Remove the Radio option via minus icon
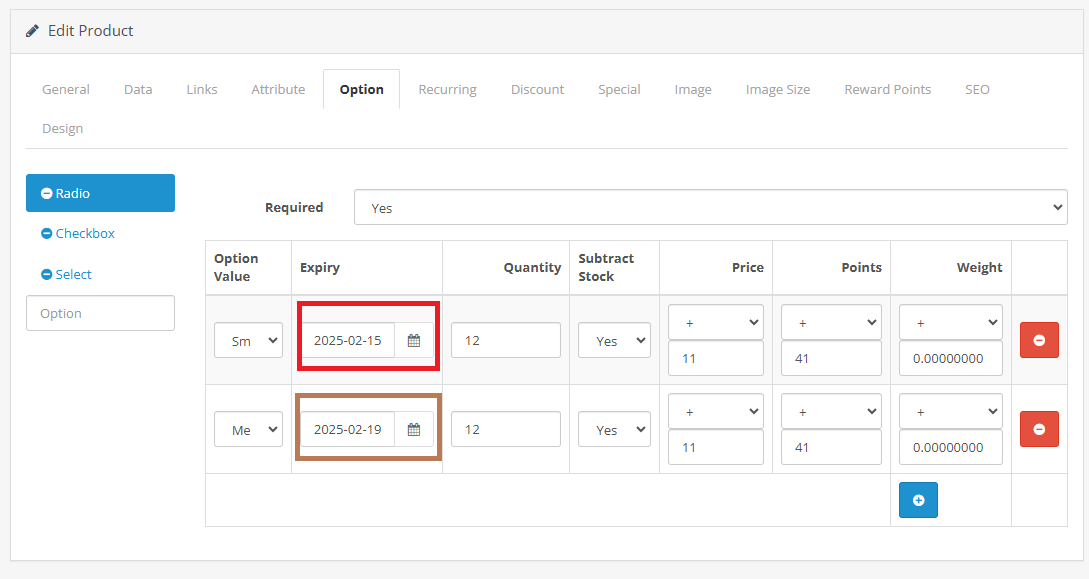 point(46,194)
